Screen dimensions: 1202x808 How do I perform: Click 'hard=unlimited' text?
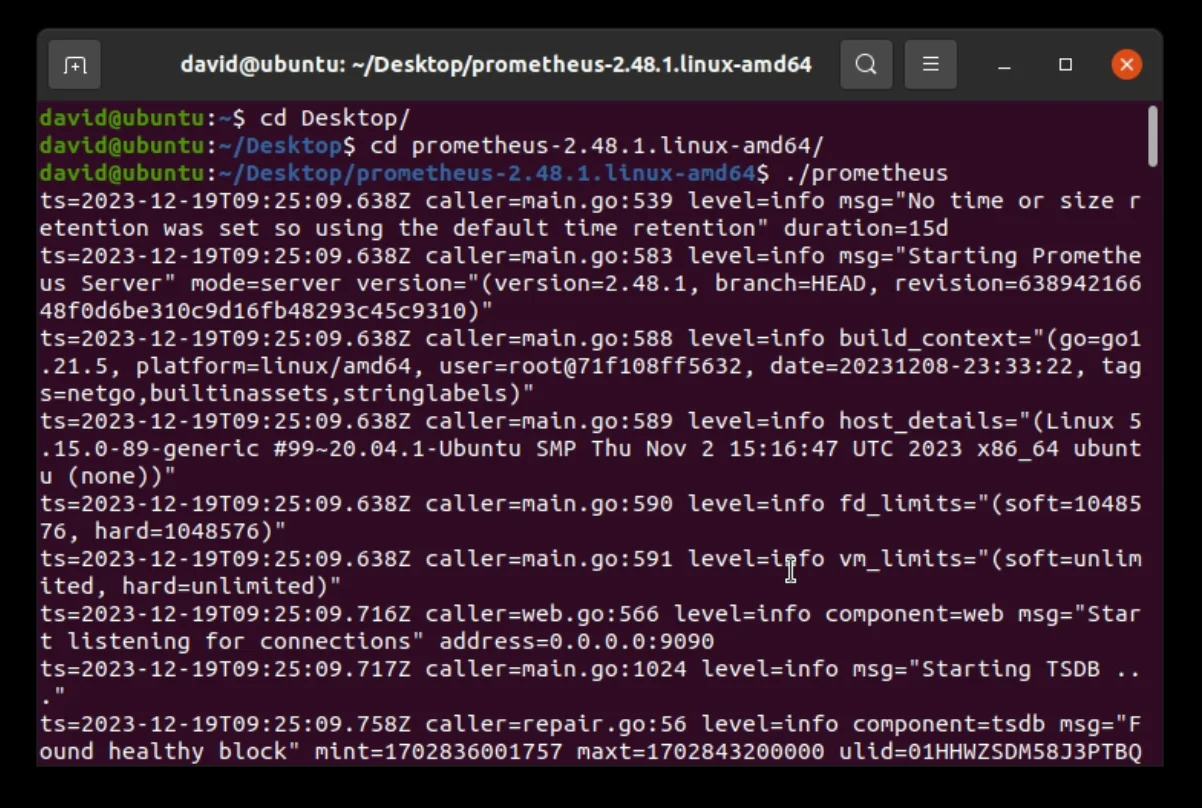coord(225,586)
